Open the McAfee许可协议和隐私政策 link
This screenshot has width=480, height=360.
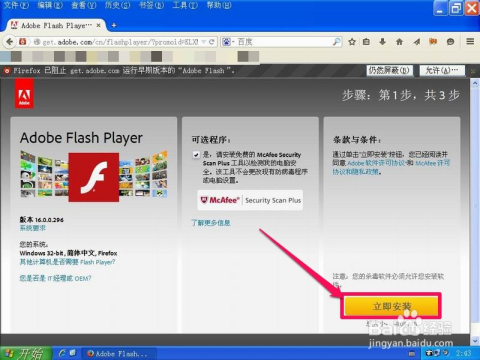[391, 167]
